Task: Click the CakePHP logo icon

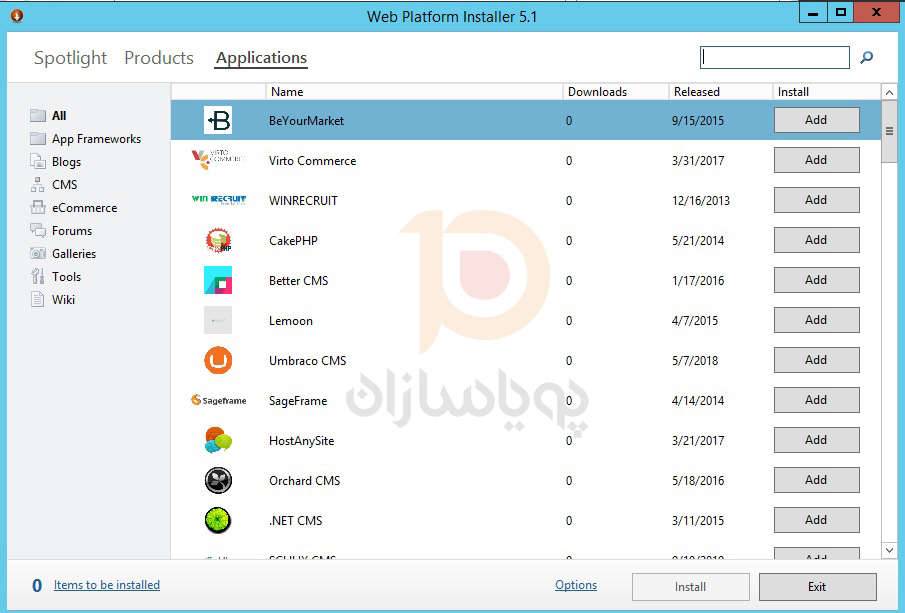Action: [x=217, y=240]
